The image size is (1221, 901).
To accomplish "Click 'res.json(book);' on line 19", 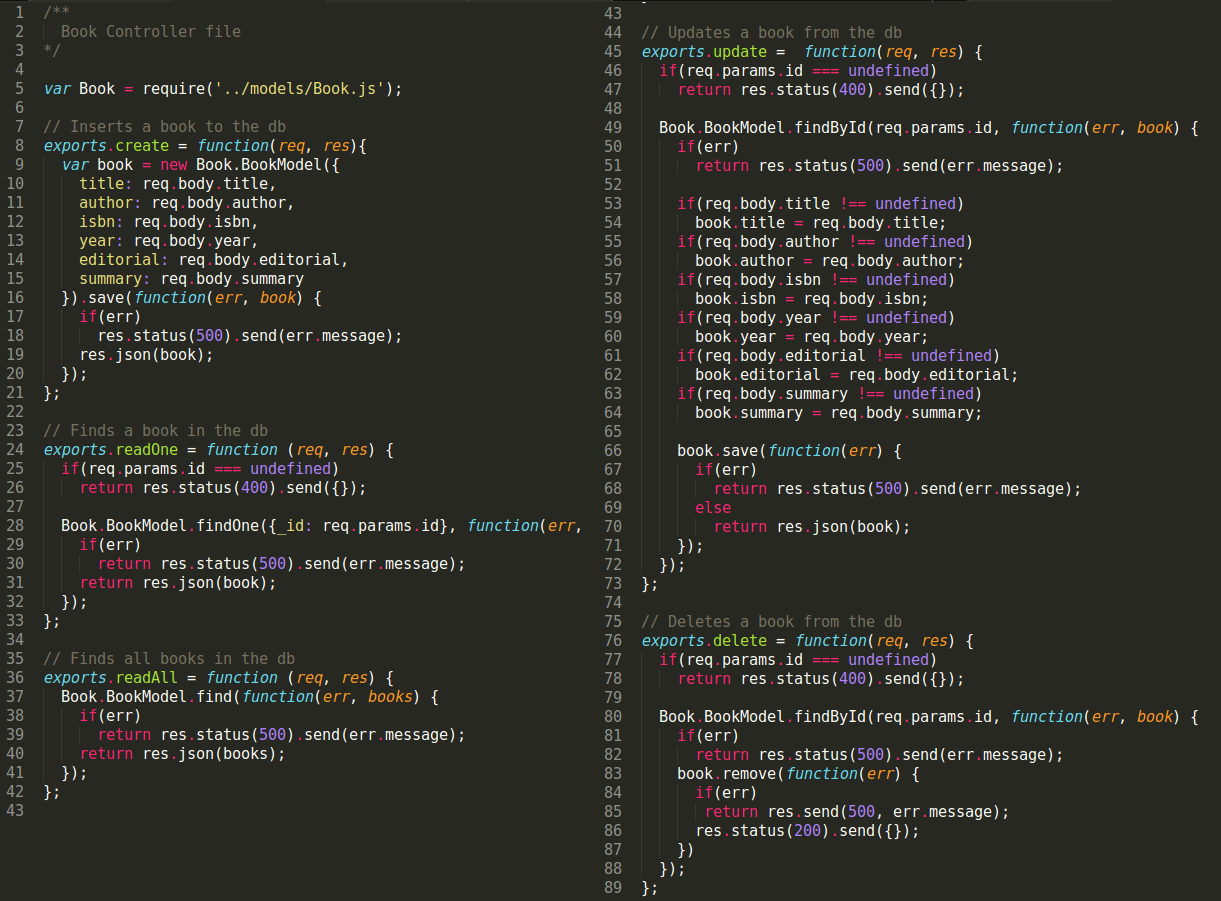I will [147, 354].
